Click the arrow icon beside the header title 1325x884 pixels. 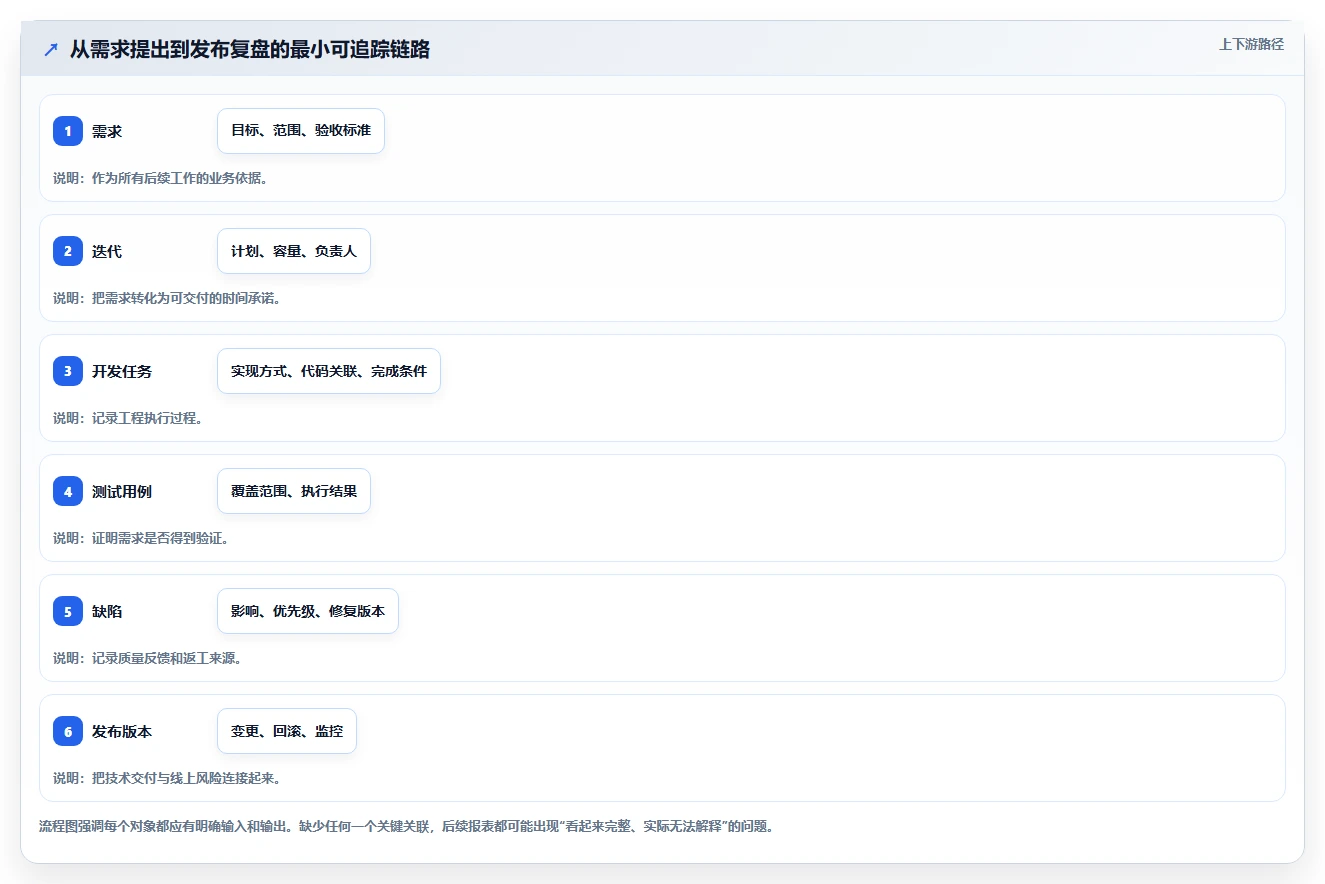click(x=51, y=49)
